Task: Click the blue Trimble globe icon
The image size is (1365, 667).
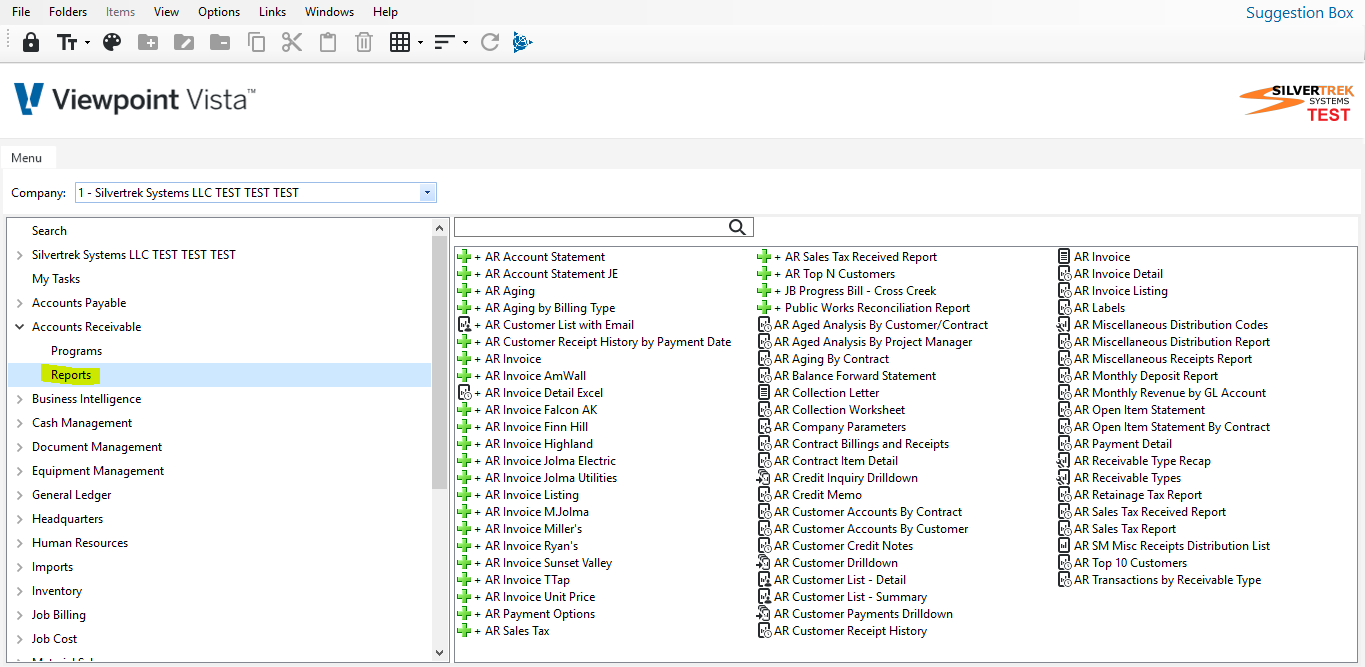Action: click(522, 42)
